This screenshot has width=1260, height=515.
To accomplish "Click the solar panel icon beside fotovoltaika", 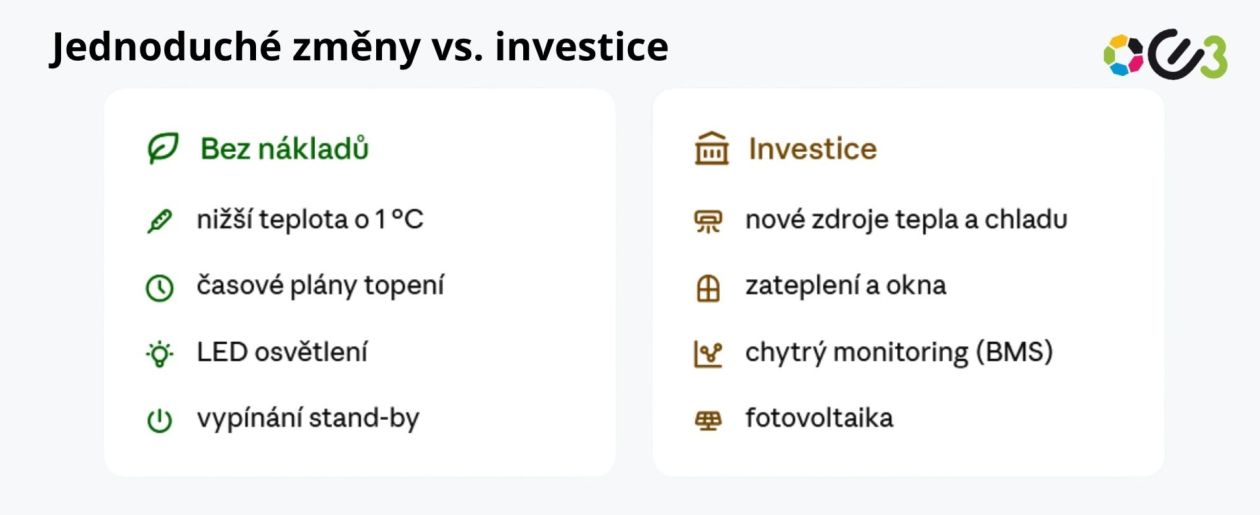I will tap(708, 421).
